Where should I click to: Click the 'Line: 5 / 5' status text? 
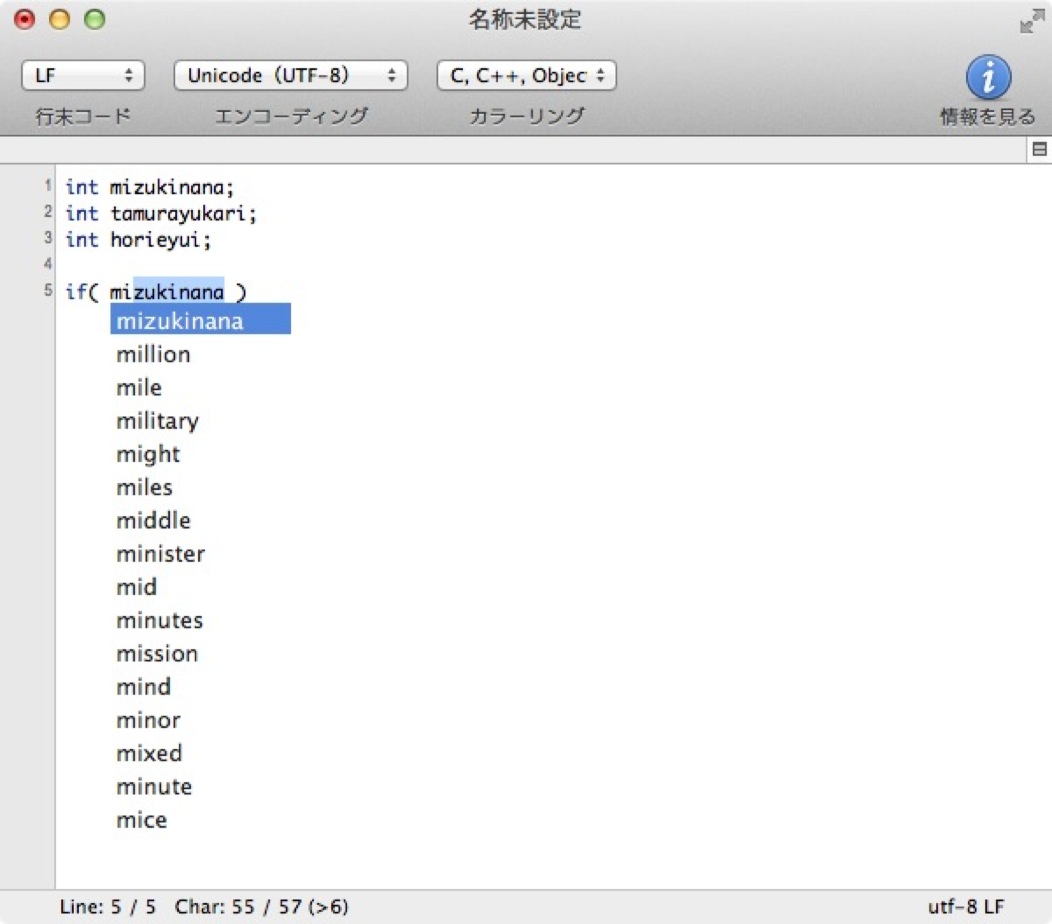(x=107, y=907)
